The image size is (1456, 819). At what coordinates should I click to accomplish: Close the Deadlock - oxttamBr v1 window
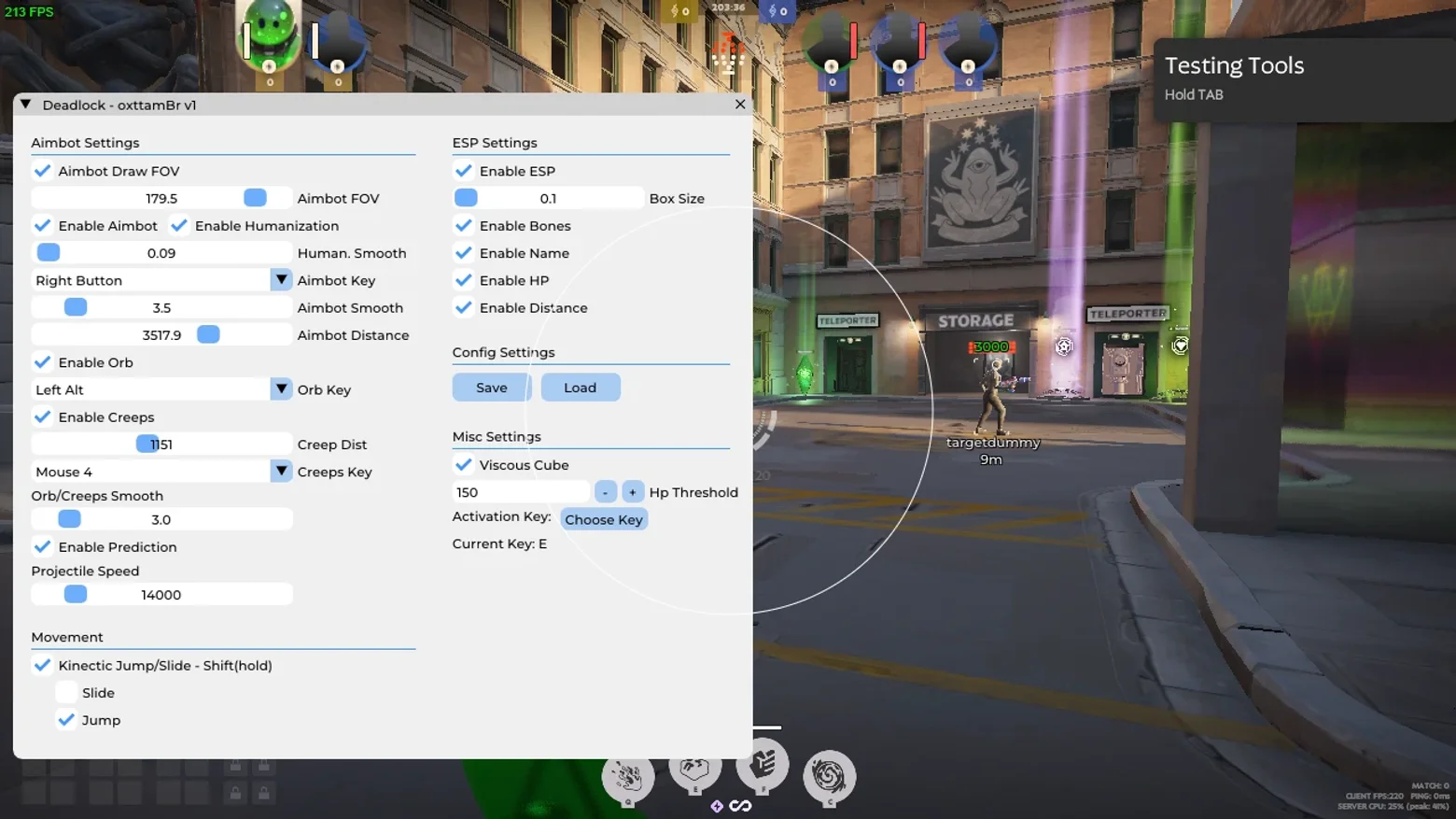(x=740, y=105)
